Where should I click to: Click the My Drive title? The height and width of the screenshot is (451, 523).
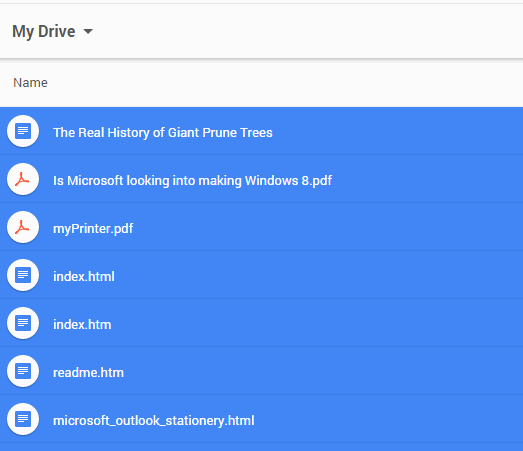click(44, 32)
